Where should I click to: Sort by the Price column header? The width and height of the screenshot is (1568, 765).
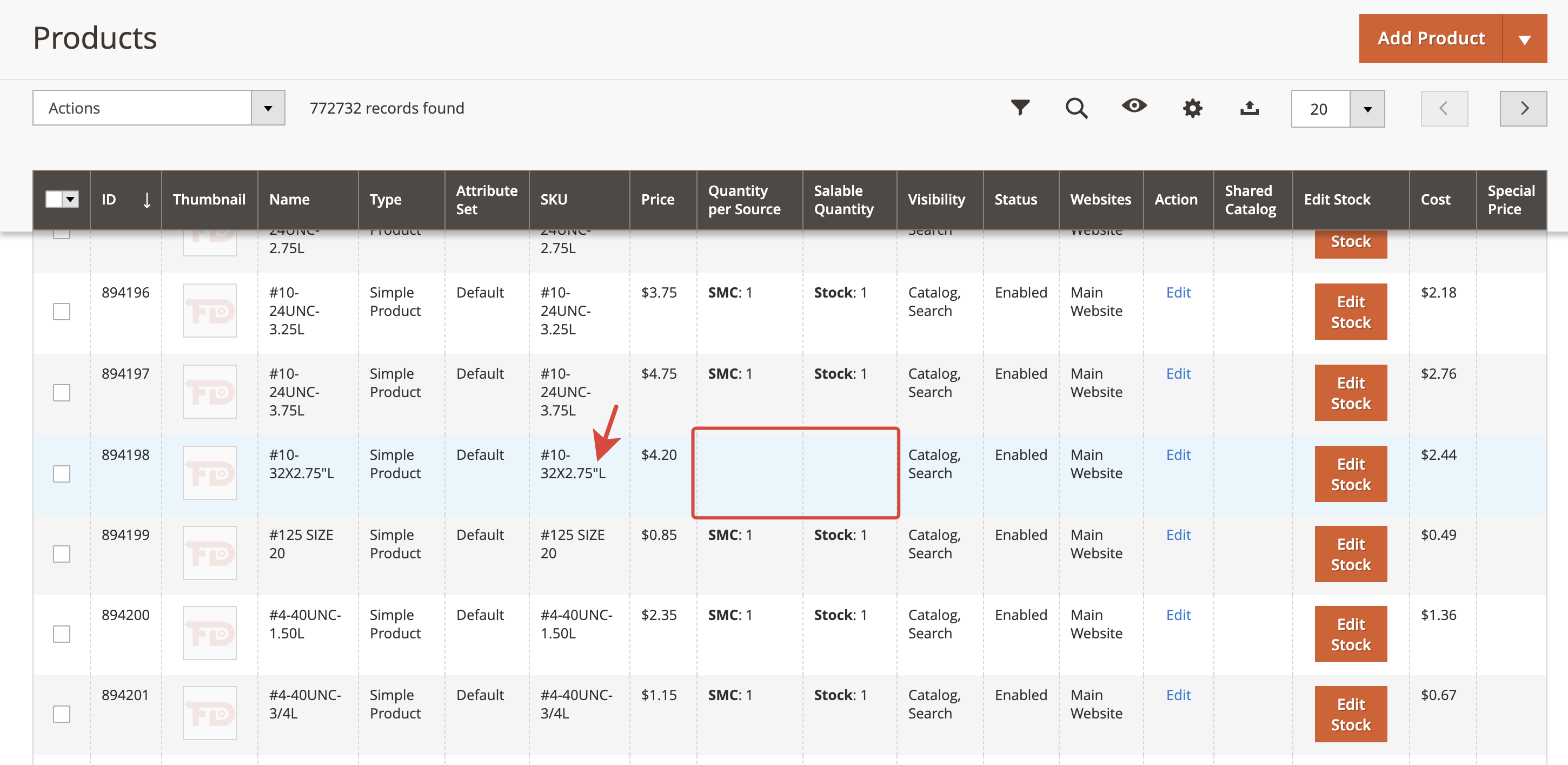pos(657,199)
